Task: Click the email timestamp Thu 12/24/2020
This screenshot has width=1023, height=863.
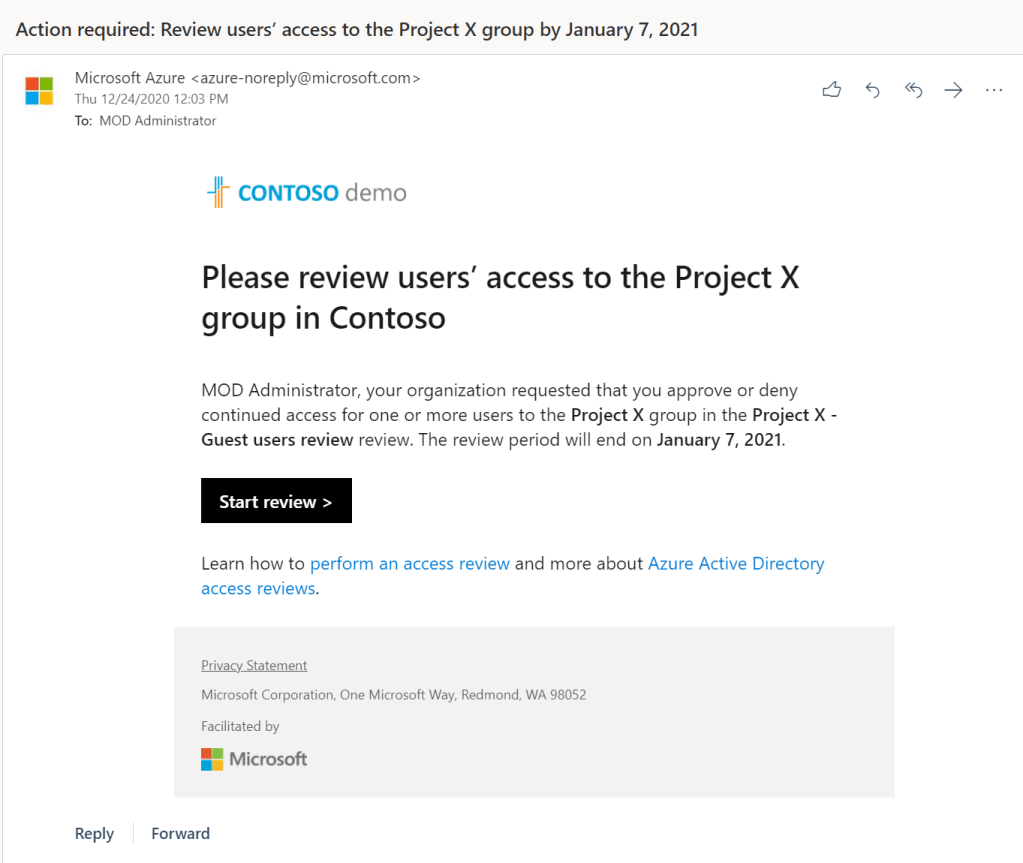Action: click(x=151, y=99)
